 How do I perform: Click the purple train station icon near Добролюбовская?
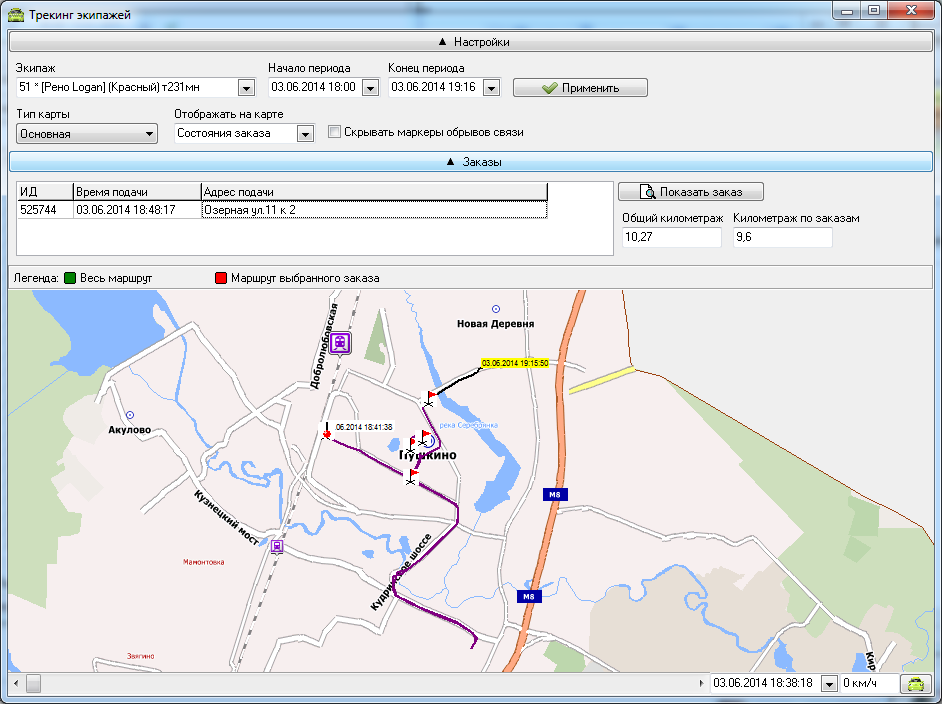click(340, 343)
